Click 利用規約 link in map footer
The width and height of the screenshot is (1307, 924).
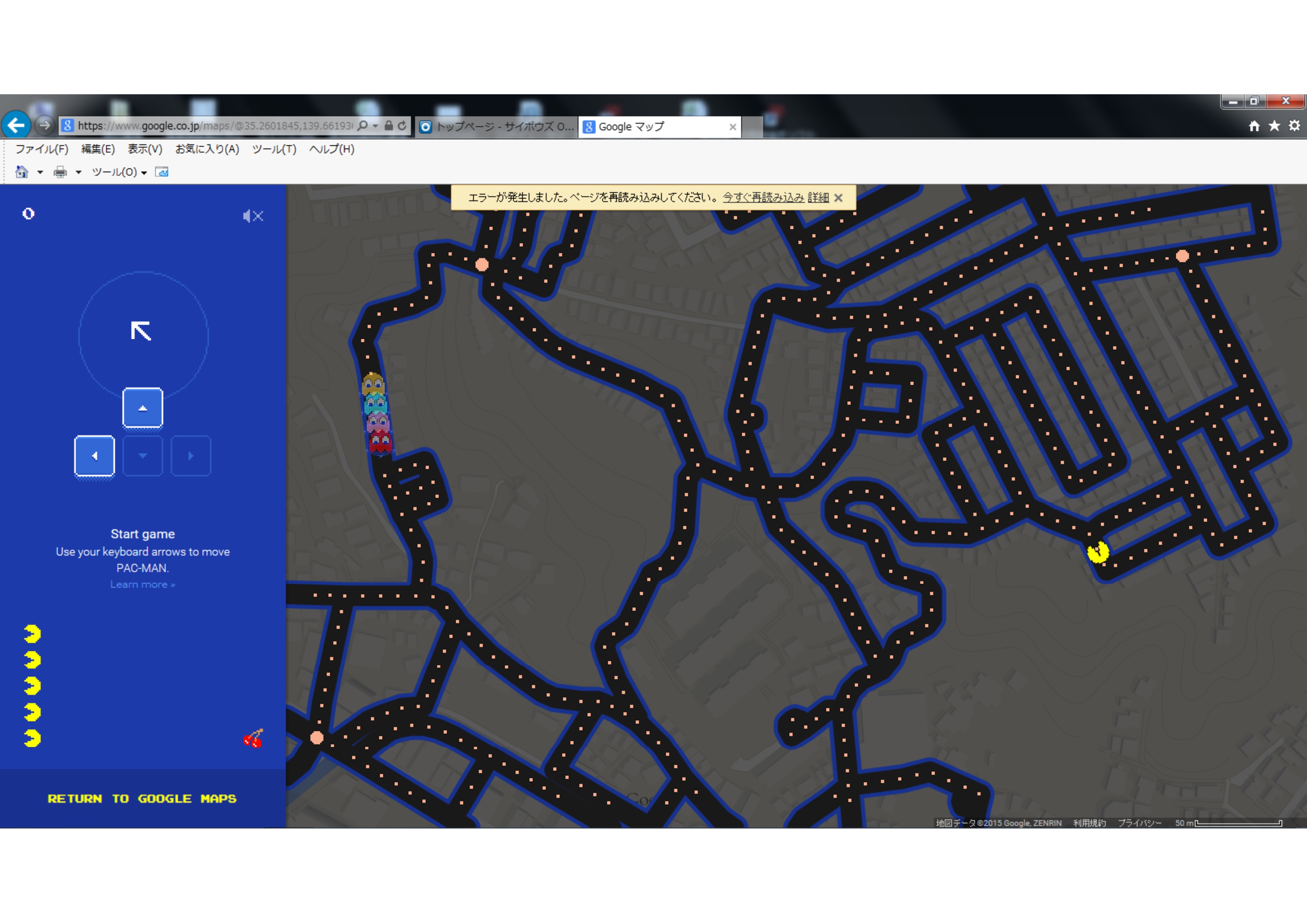1089,823
